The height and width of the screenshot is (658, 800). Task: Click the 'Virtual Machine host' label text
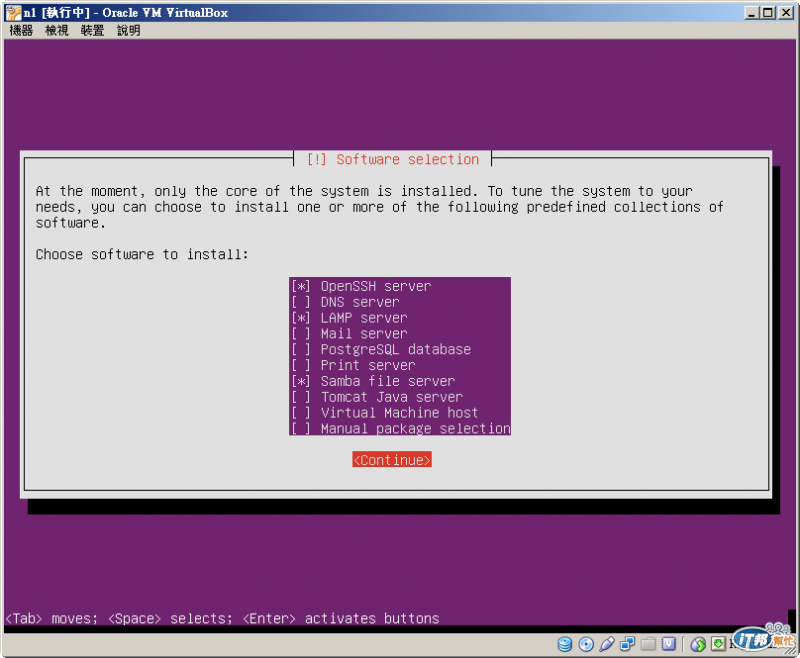(399, 413)
